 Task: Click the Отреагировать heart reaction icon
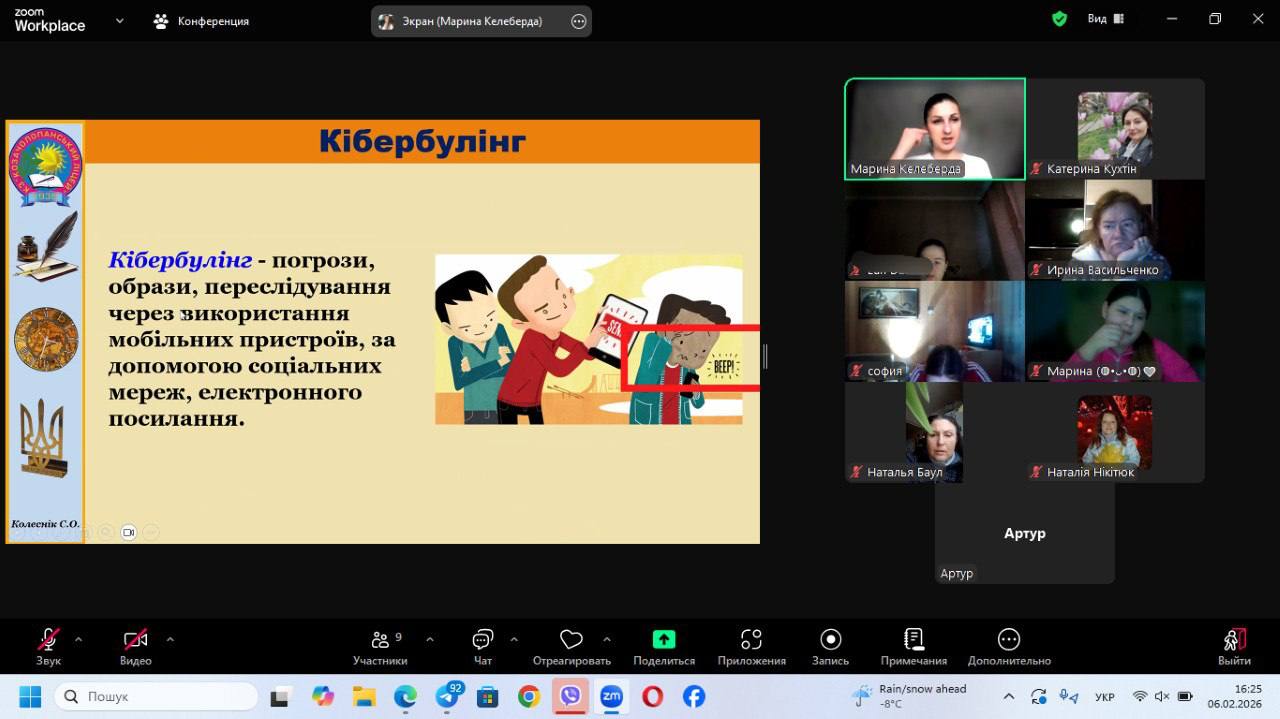click(571, 641)
